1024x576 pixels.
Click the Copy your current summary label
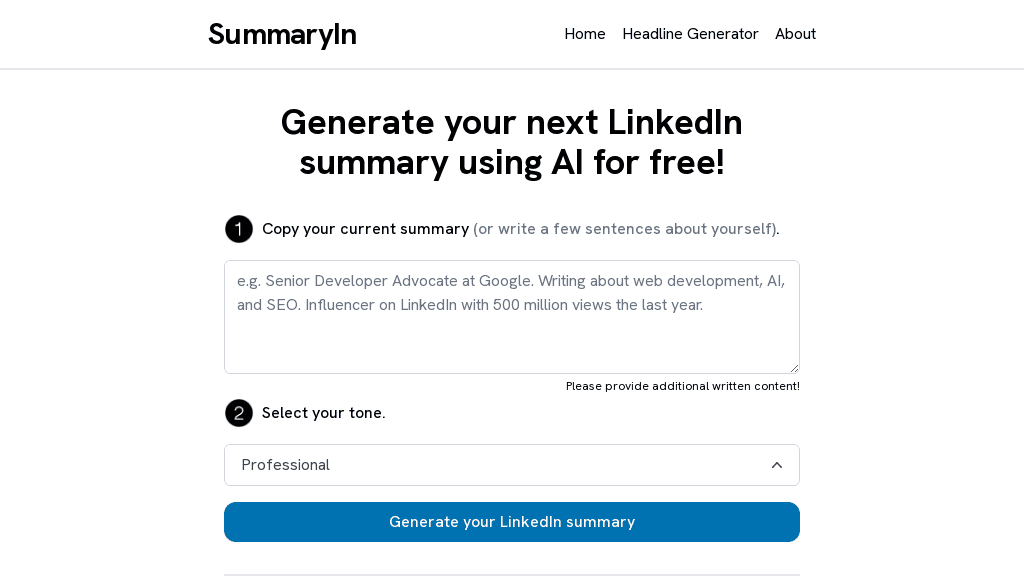click(366, 229)
